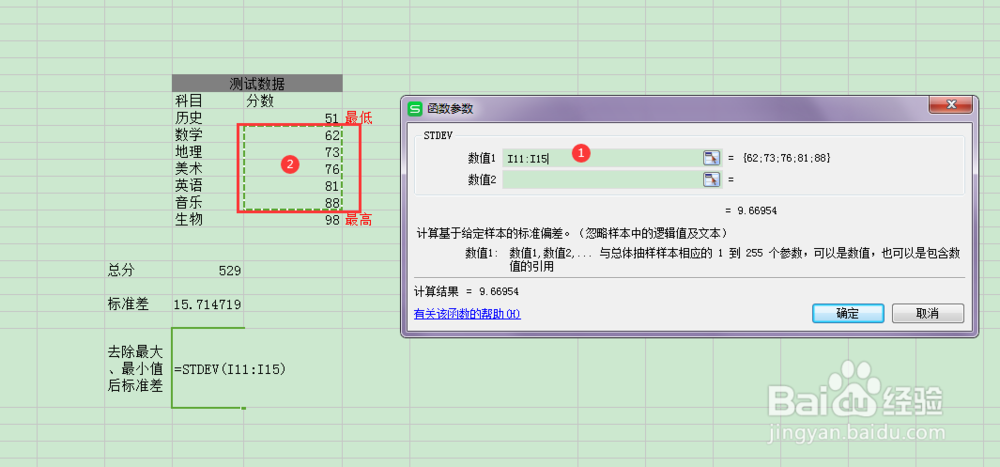Select the 分数 header cell
The height and width of the screenshot is (467, 1000).
pyautogui.click(x=293, y=101)
